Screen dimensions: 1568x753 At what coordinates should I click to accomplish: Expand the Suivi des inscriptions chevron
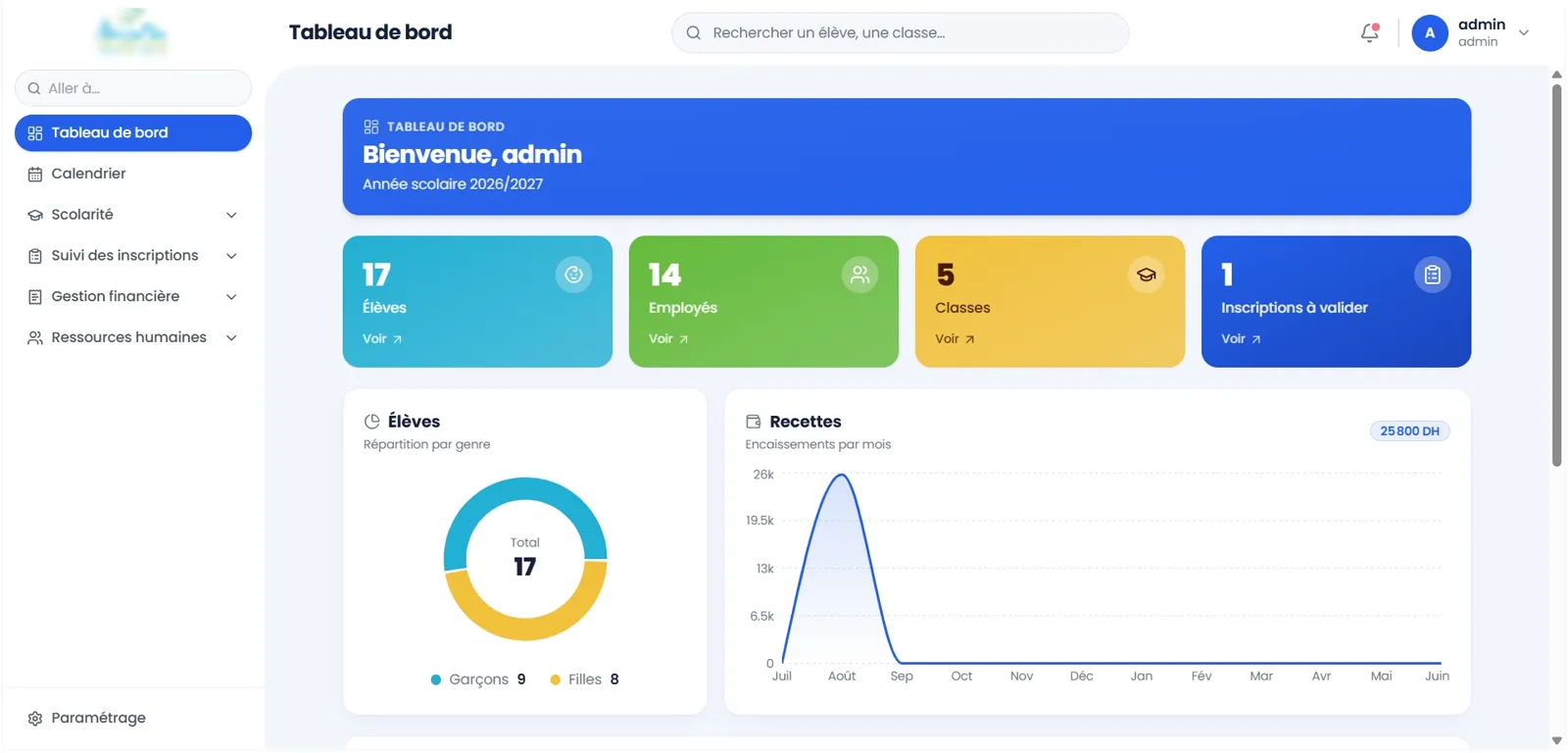click(x=231, y=256)
